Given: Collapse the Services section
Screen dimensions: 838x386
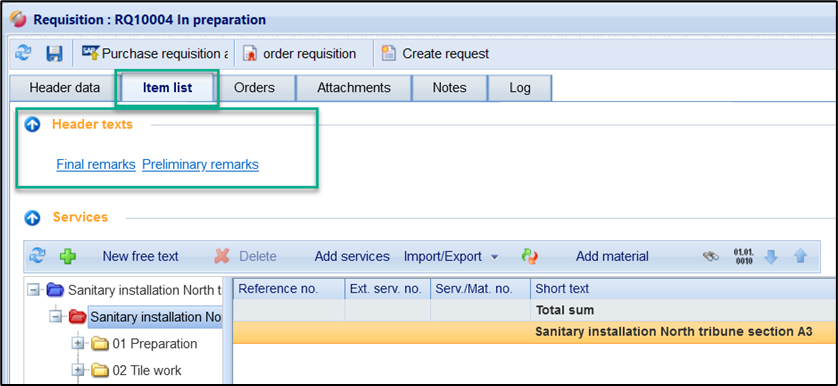Looking at the screenshot, I should click(33, 218).
